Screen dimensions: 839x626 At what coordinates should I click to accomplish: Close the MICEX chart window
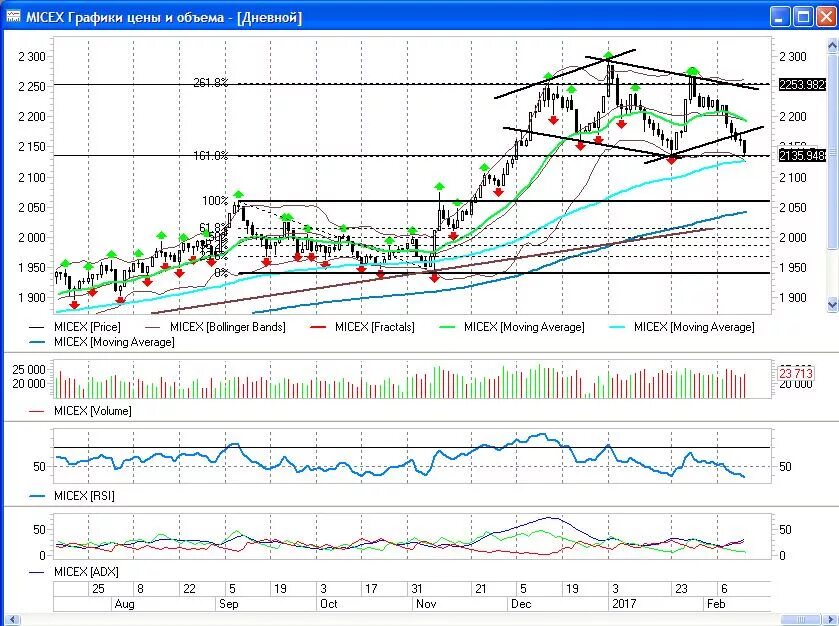coord(827,17)
